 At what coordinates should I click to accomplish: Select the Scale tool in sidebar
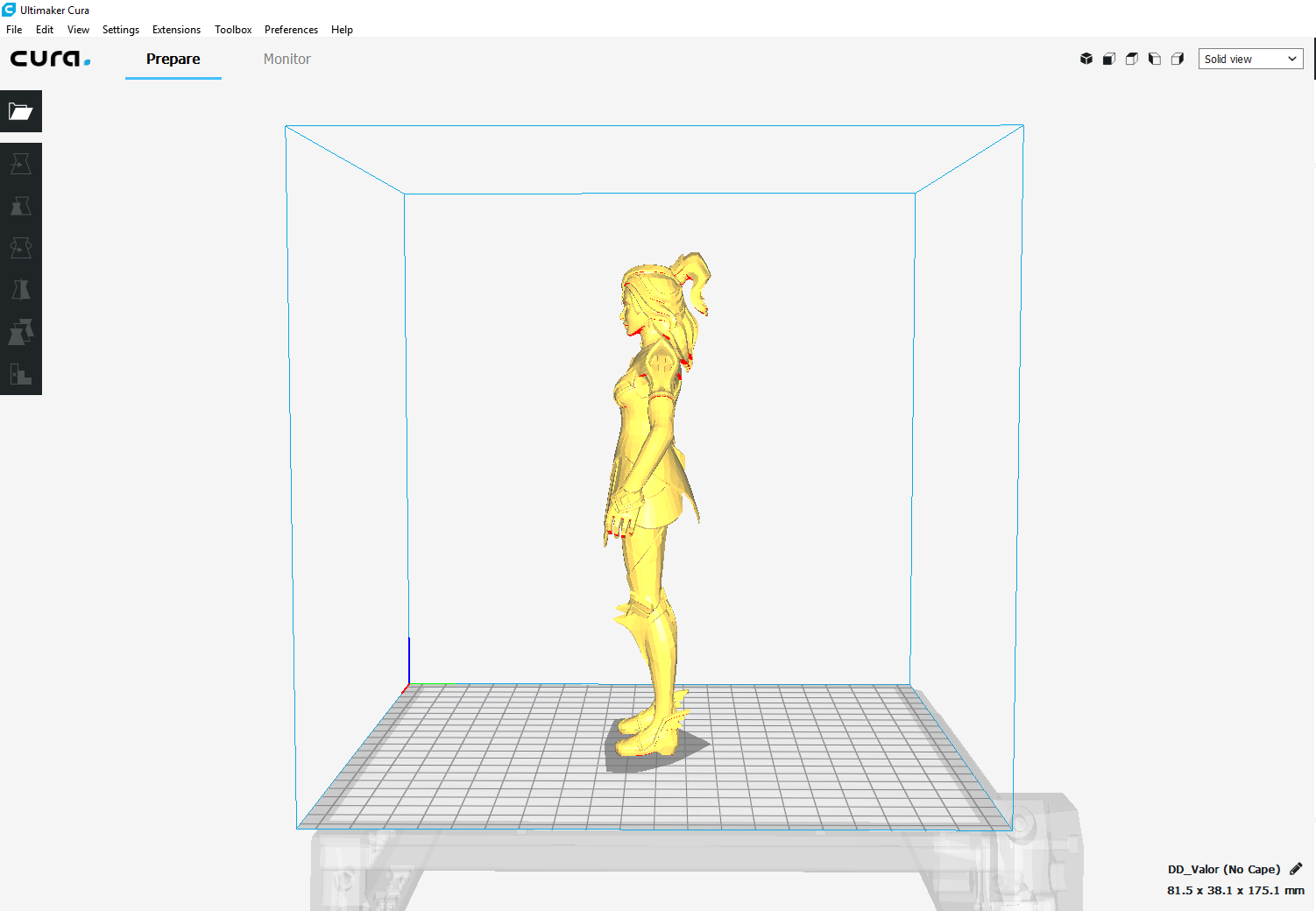click(x=21, y=206)
